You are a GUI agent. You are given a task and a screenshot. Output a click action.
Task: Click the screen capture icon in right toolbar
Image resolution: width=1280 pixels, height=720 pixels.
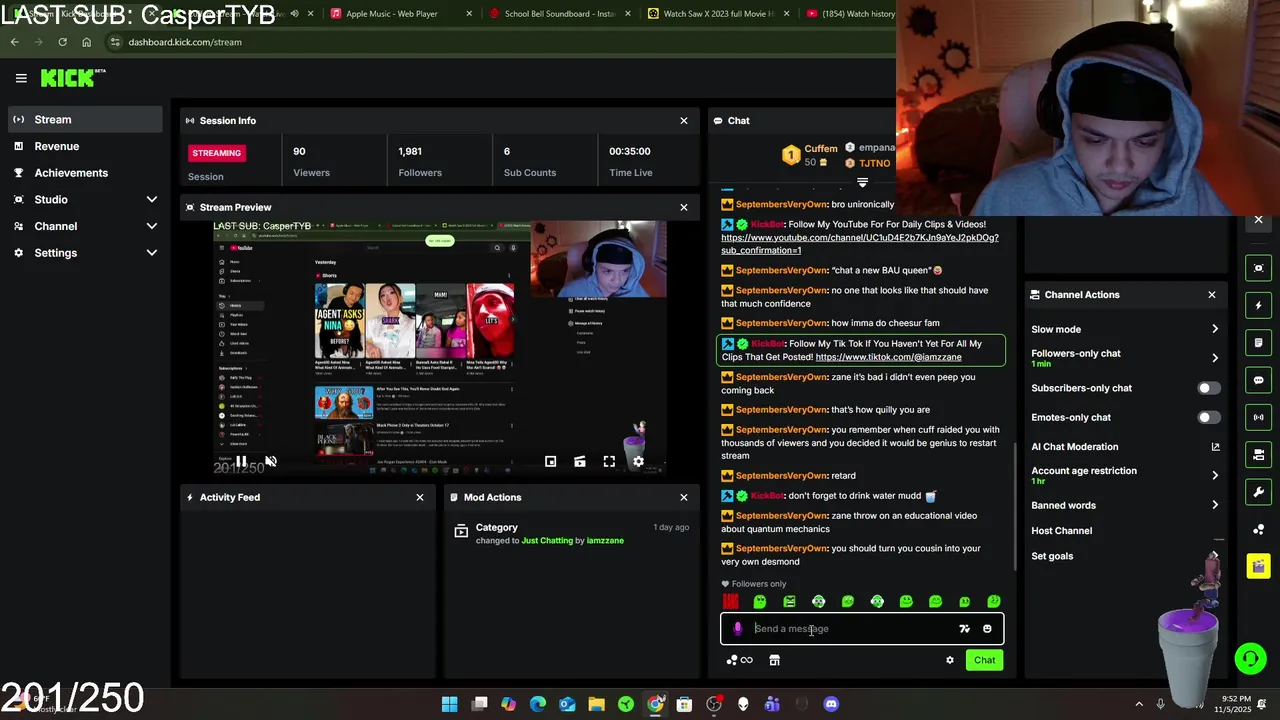pyautogui.click(x=1259, y=268)
